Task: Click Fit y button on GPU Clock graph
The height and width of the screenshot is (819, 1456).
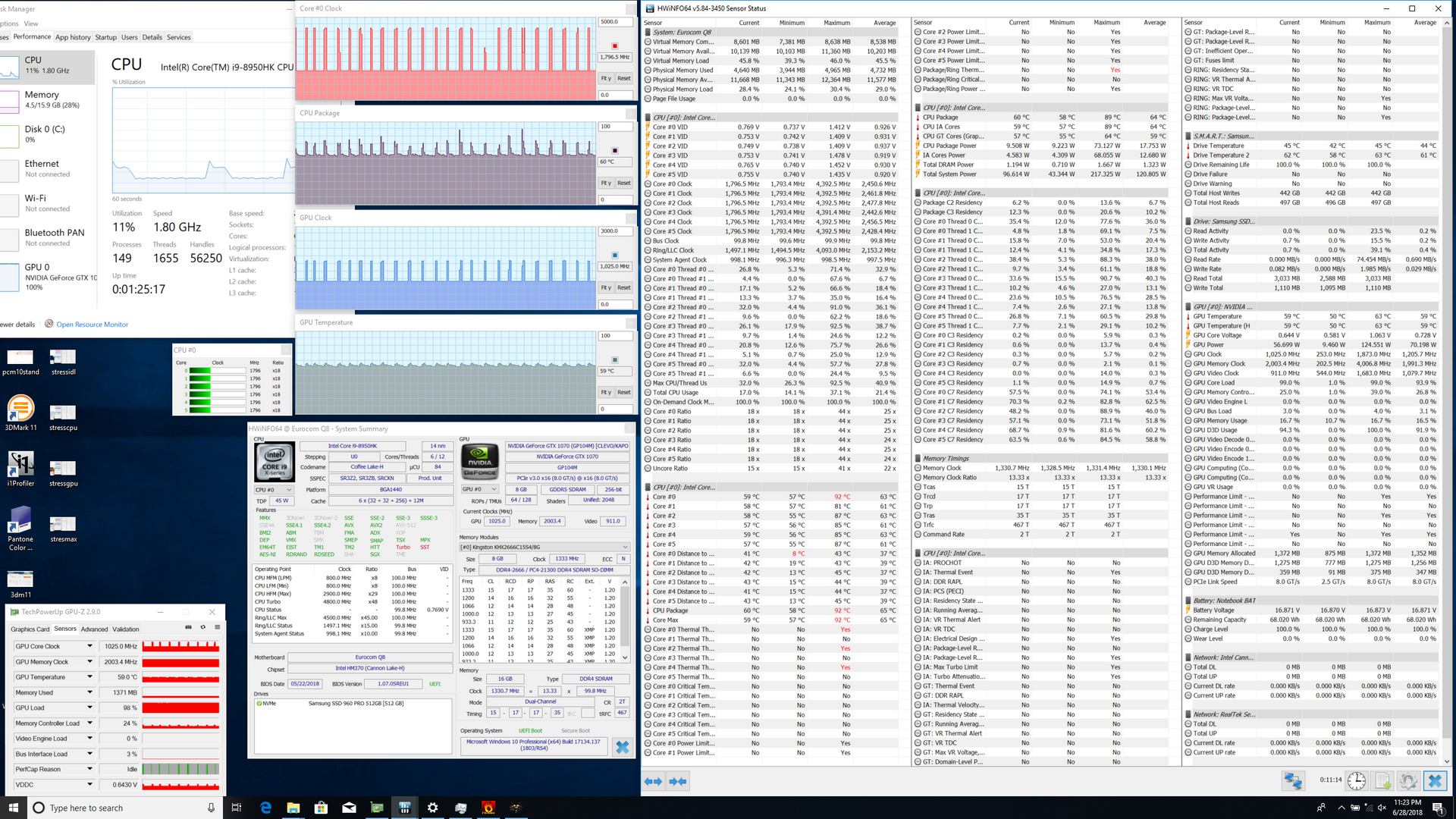Action: [x=606, y=287]
